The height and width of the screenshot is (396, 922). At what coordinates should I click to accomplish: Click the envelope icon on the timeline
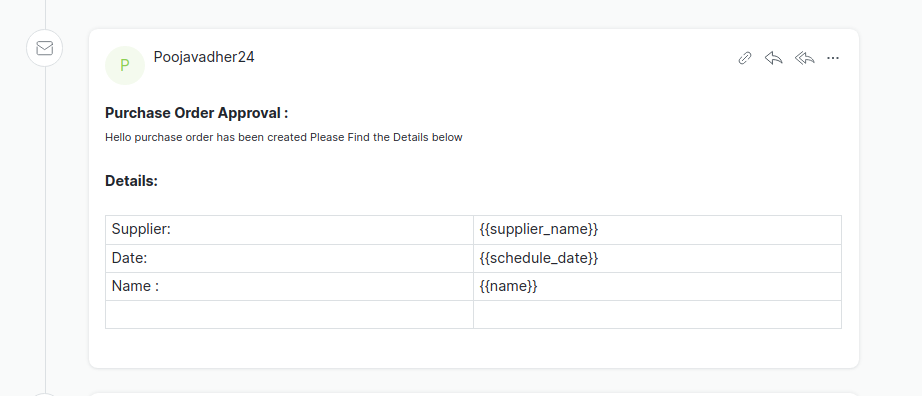[x=45, y=48]
